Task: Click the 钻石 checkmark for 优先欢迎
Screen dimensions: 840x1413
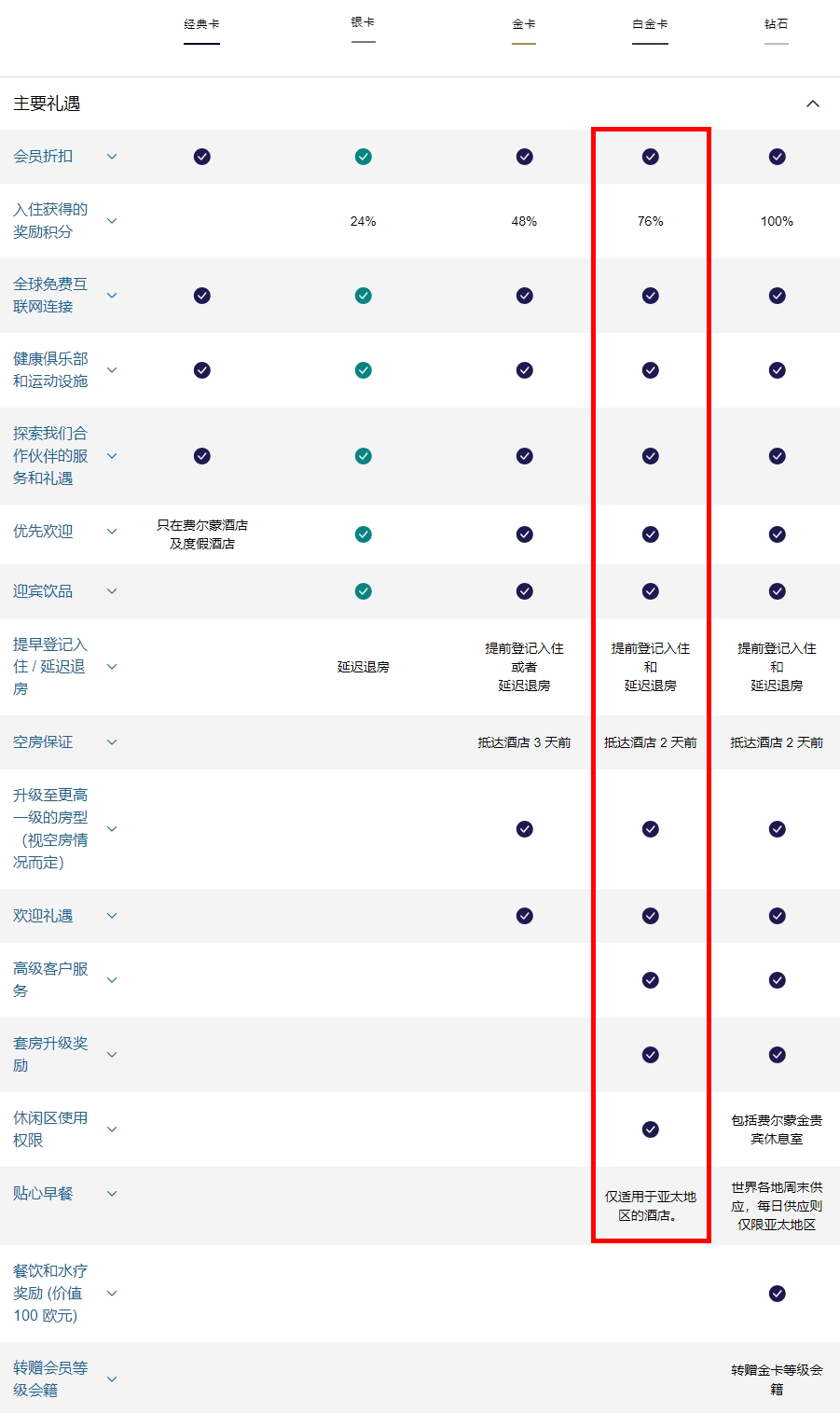Action: [777, 534]
